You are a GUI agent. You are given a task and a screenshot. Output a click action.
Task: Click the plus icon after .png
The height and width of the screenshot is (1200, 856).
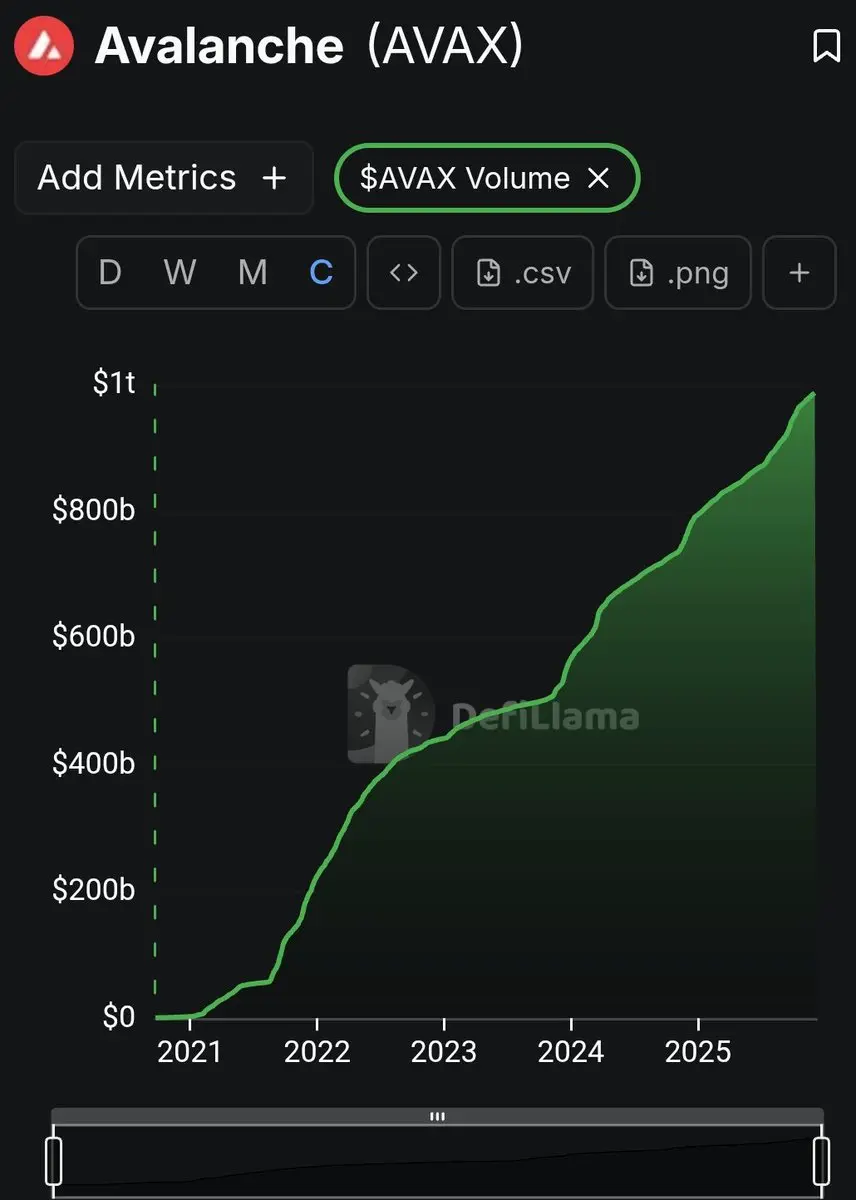pos(799,272)
